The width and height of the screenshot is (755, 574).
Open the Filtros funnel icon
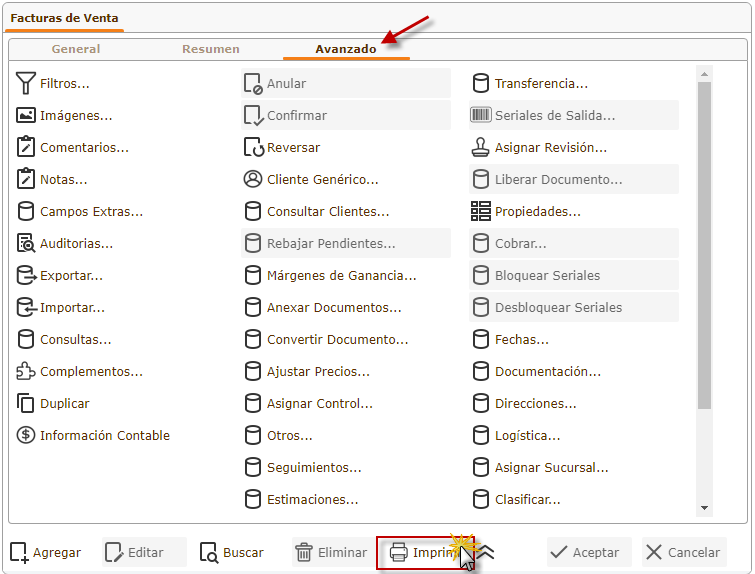(x=26, y=83)
